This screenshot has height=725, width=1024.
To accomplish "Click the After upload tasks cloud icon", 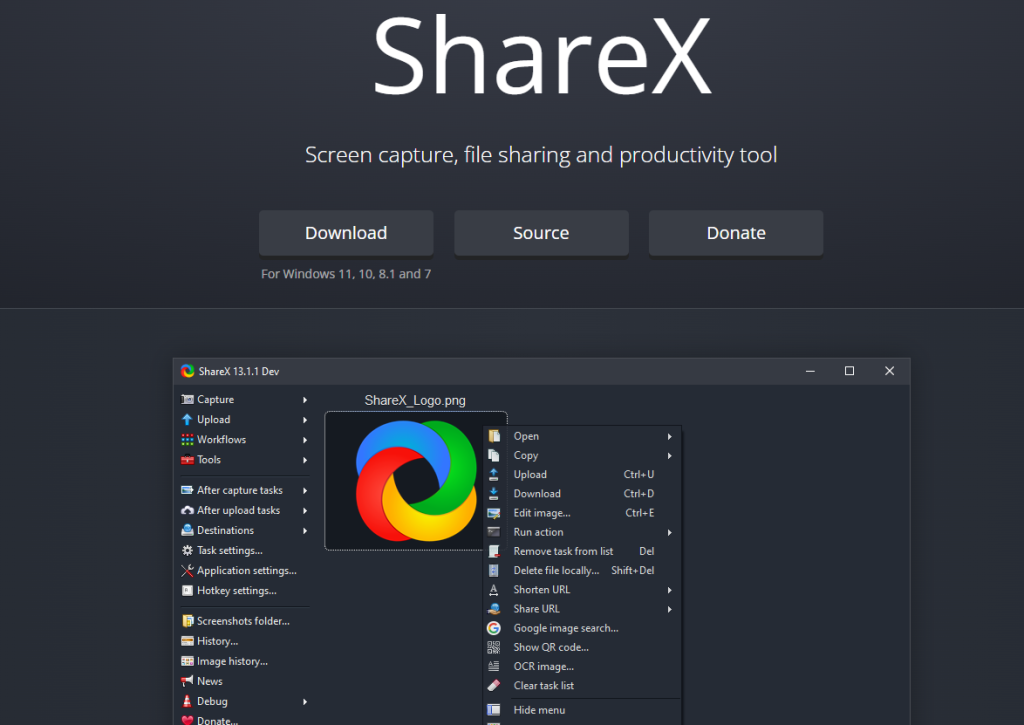I will pyautogui.click(x=187, y=510).
